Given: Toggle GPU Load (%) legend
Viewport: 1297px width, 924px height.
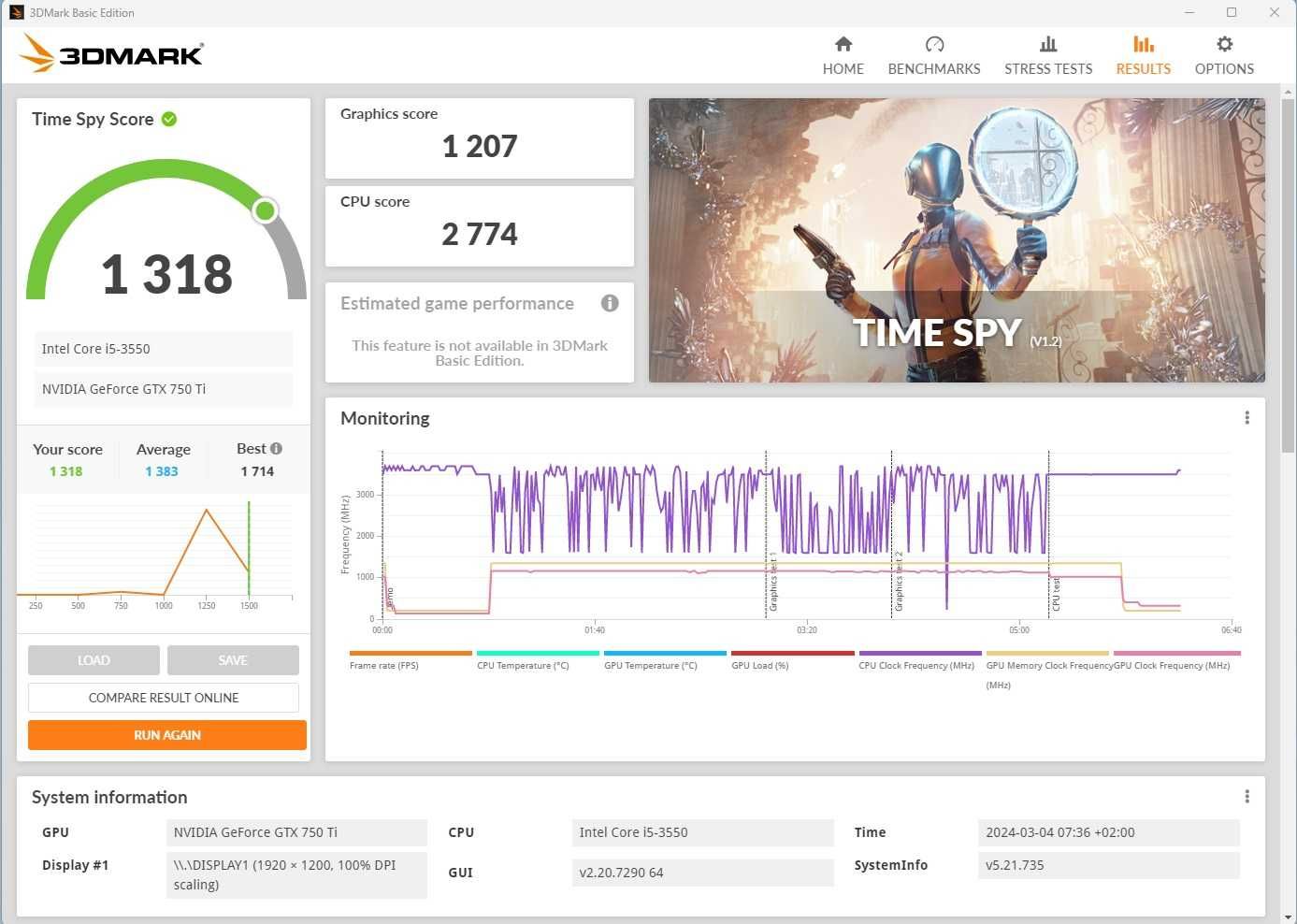Looking at the screenshot, I should [792, 660].
